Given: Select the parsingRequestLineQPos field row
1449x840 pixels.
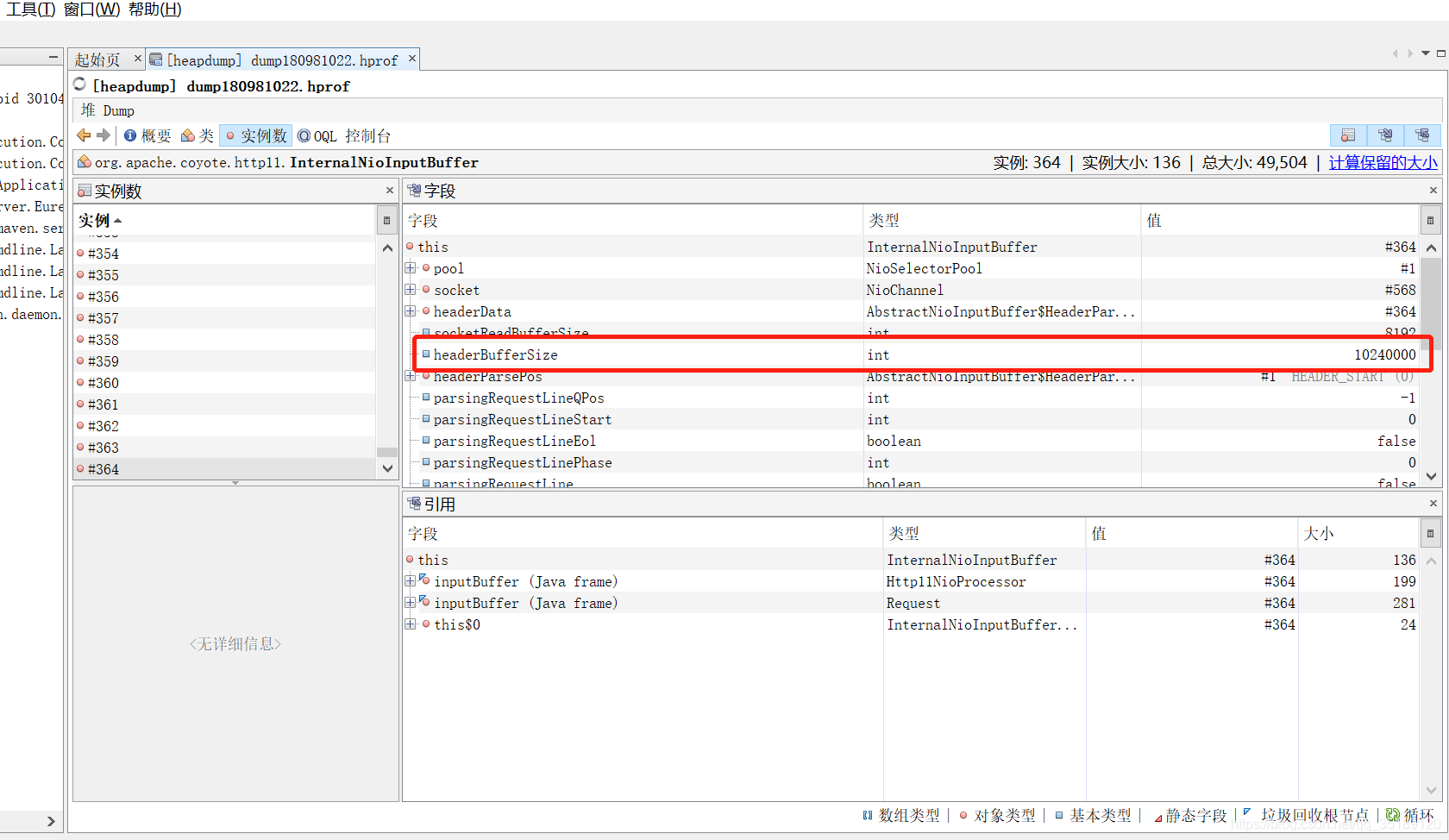Looking at the screenshot, I should pyautogui.click(x=911, y=398).
